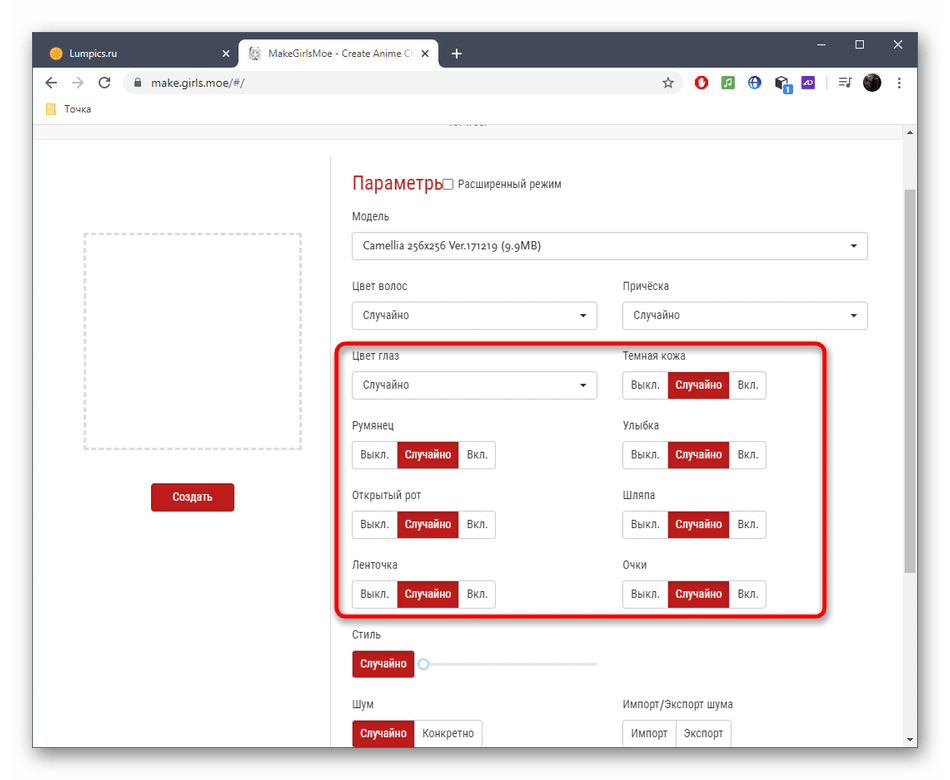Open the blue globe extension icon
The image size is (950, 780).
[x=755, y=83]
